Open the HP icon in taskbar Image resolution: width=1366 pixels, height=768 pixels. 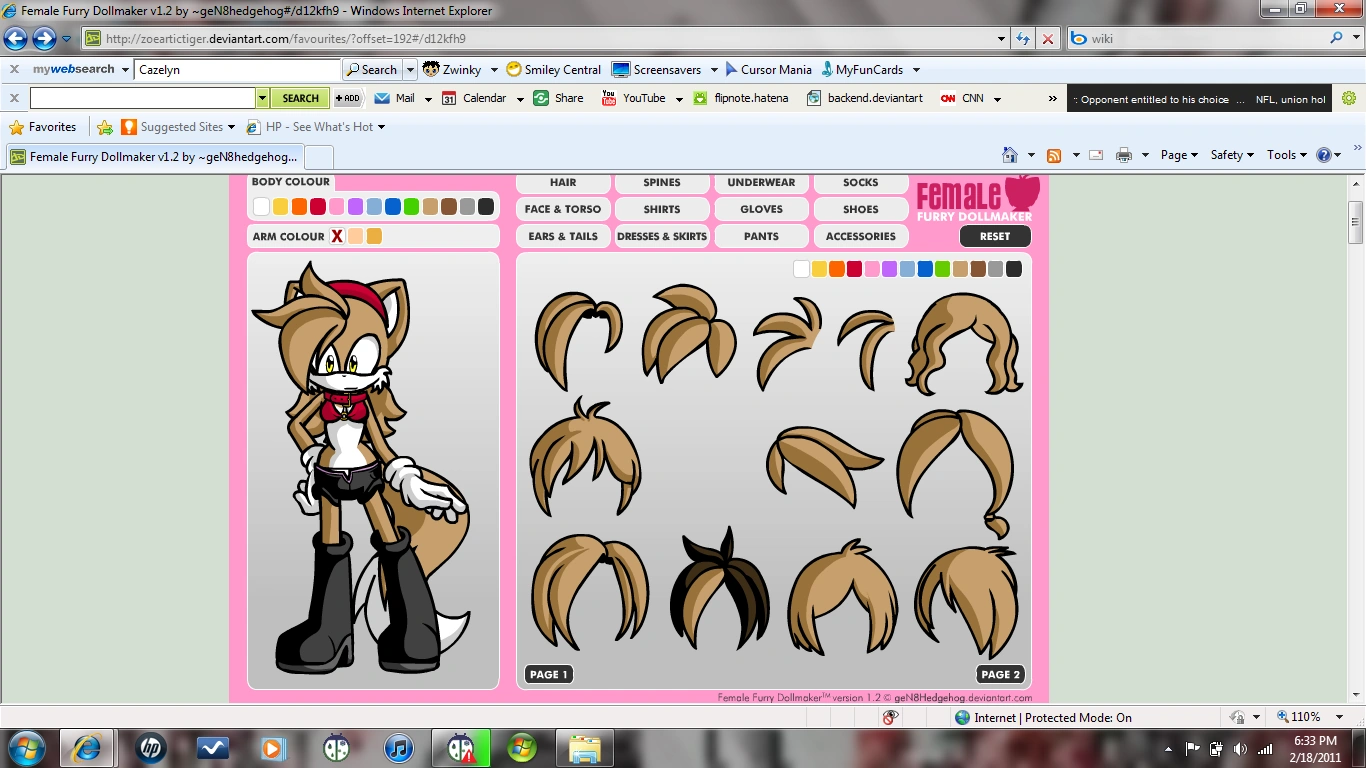(151, 748)
